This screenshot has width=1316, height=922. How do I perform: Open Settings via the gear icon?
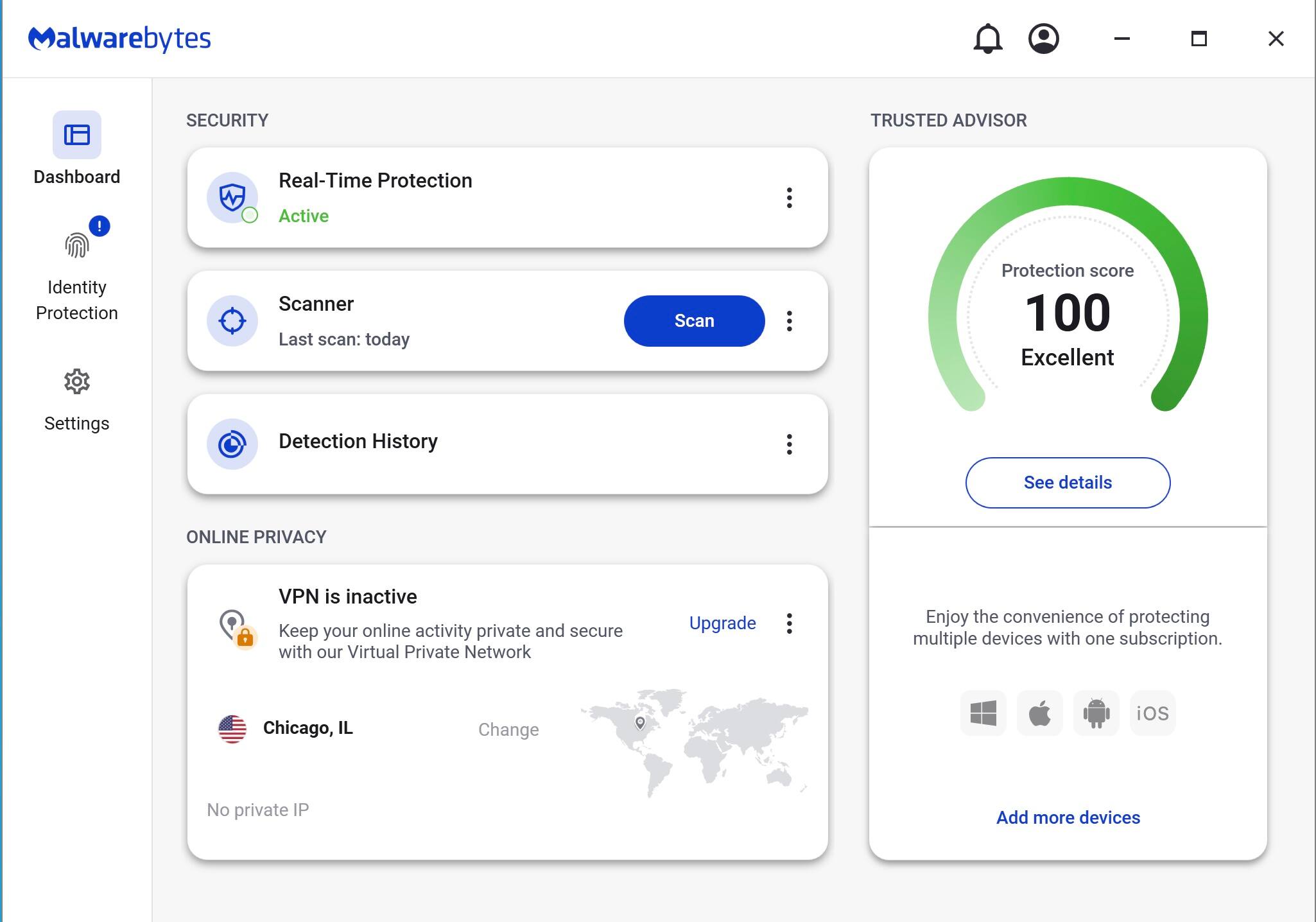[76, 381]
